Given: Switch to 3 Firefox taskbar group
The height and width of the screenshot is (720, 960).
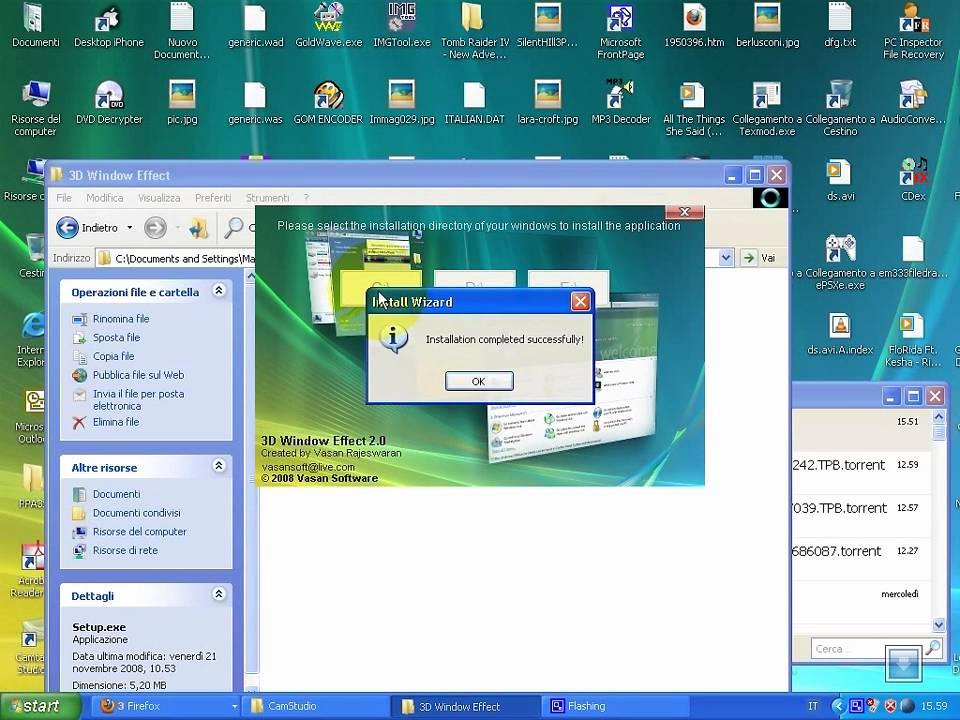Looking at the screenshot, I should 167,706.
